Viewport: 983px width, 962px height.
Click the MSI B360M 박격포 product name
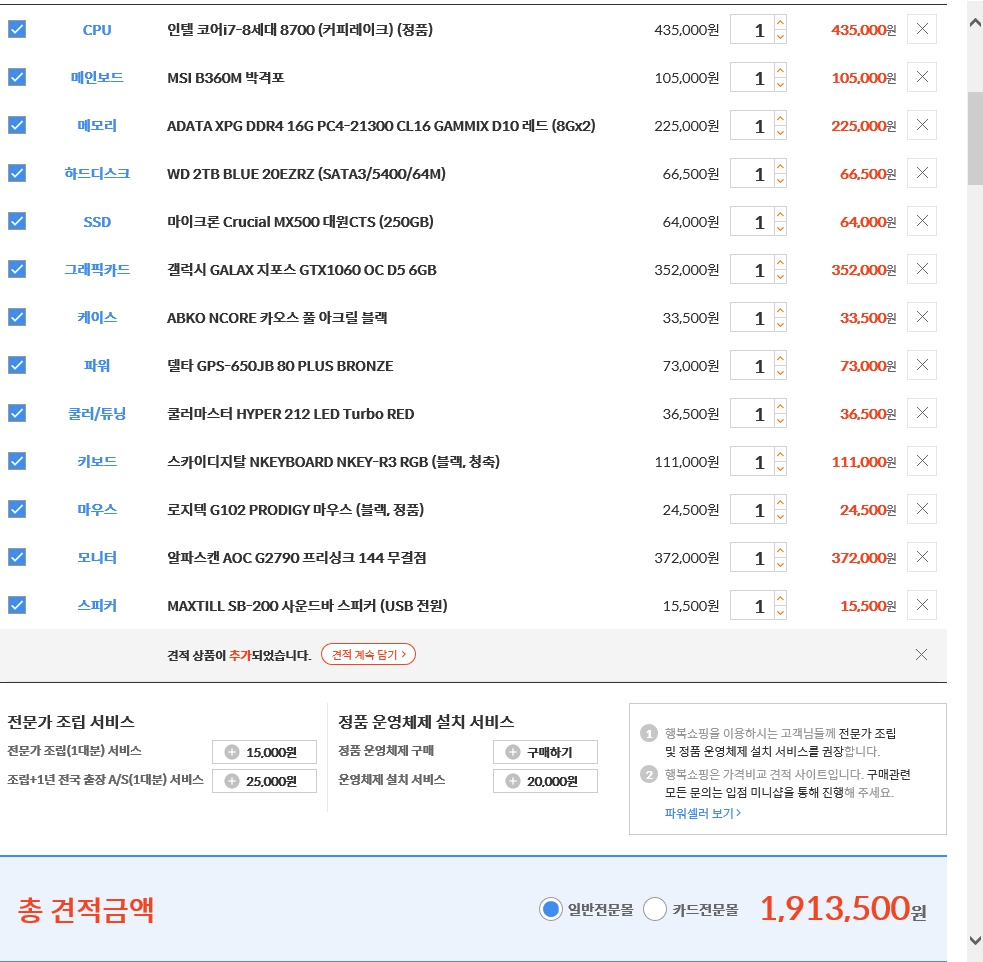[226, 78]
